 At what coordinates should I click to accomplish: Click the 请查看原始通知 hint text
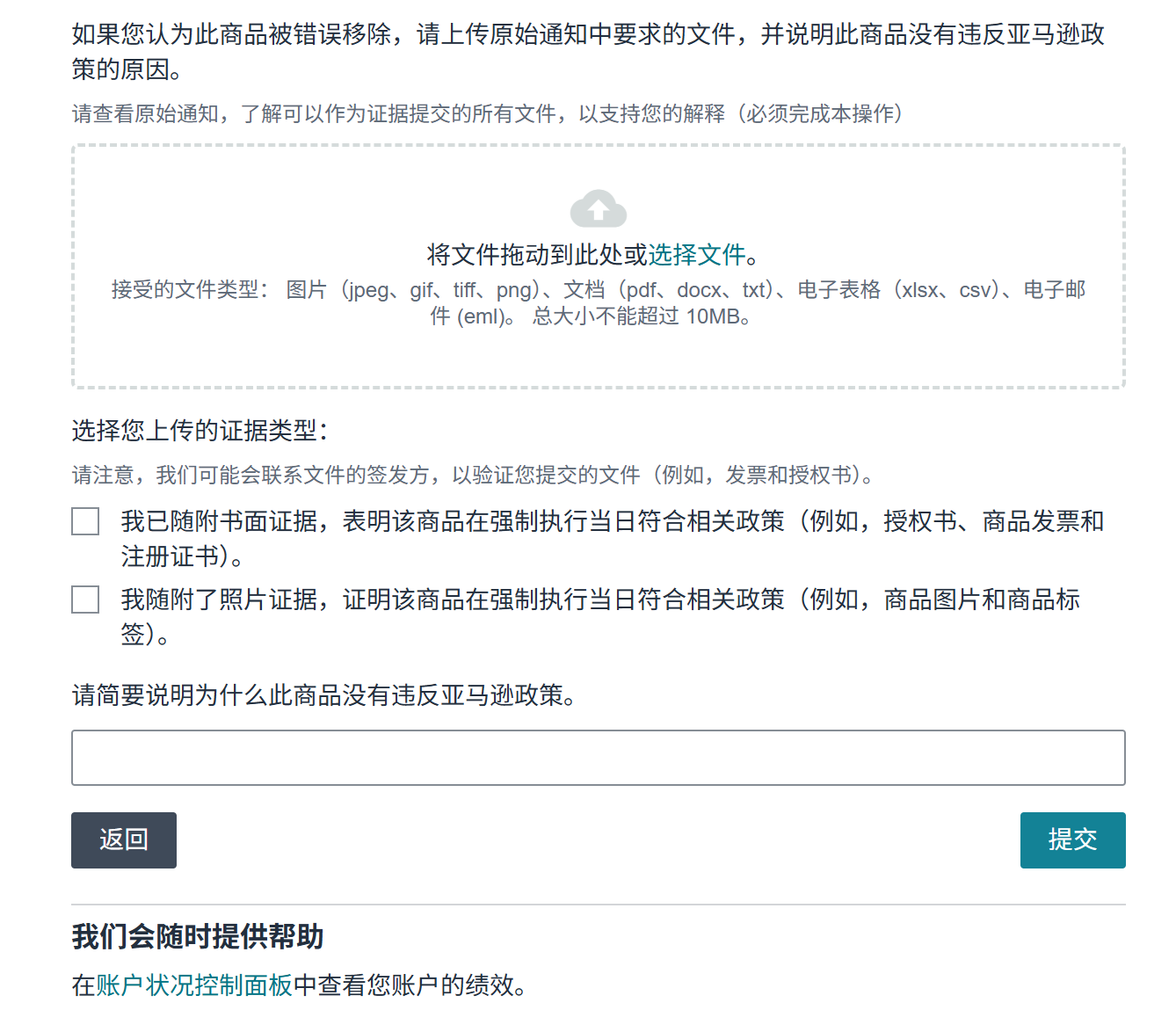[486, 114]
